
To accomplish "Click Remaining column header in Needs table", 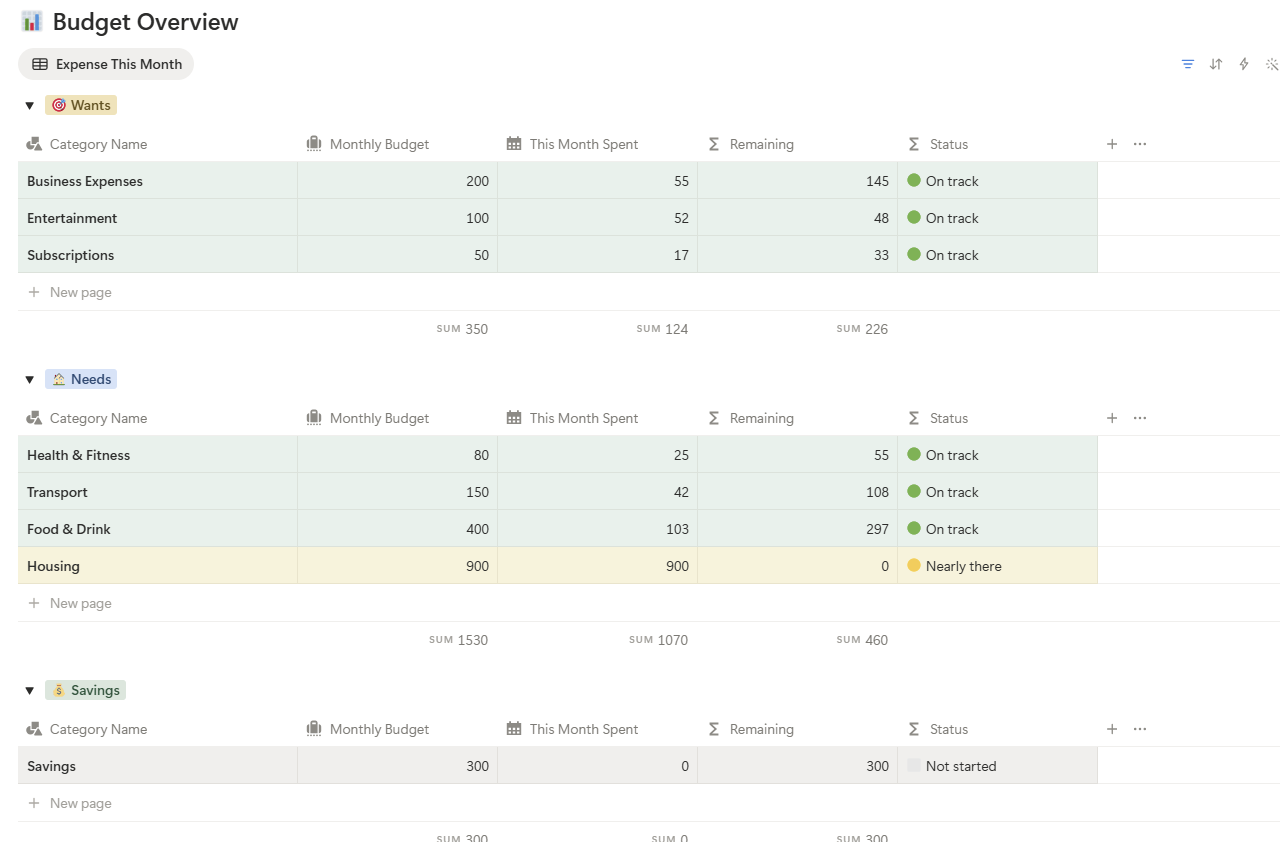I will click(x=798, y=418).
